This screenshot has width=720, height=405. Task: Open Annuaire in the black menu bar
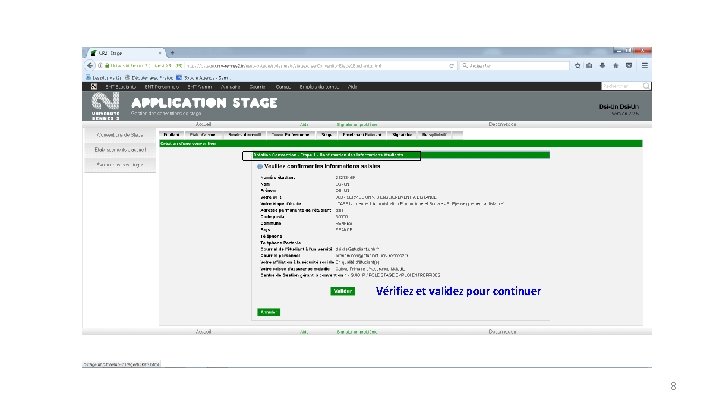pyautogui.click(x=231, y=86)
